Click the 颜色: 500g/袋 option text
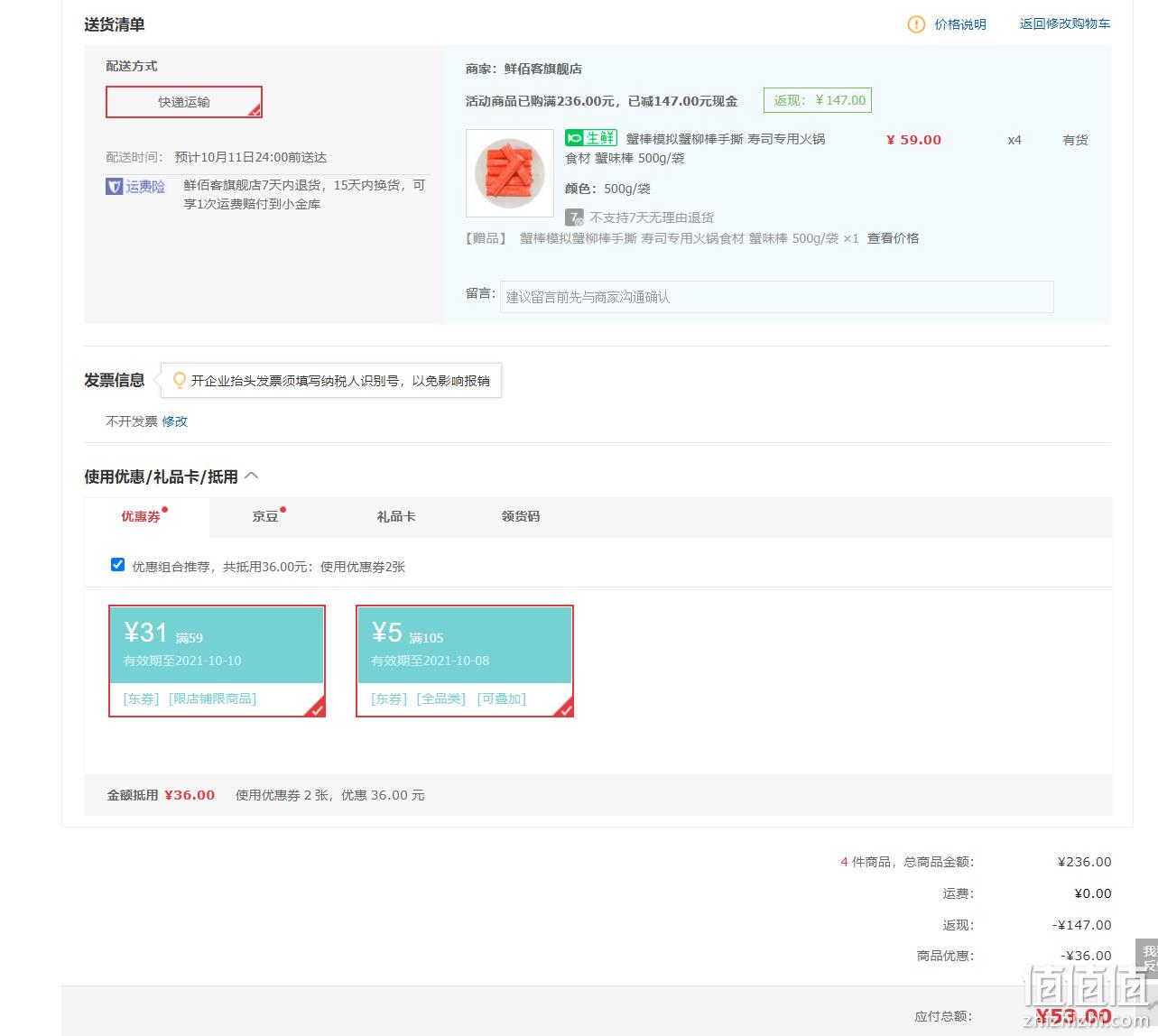This screenshot has height=1036, width=1158. point(607,189)
